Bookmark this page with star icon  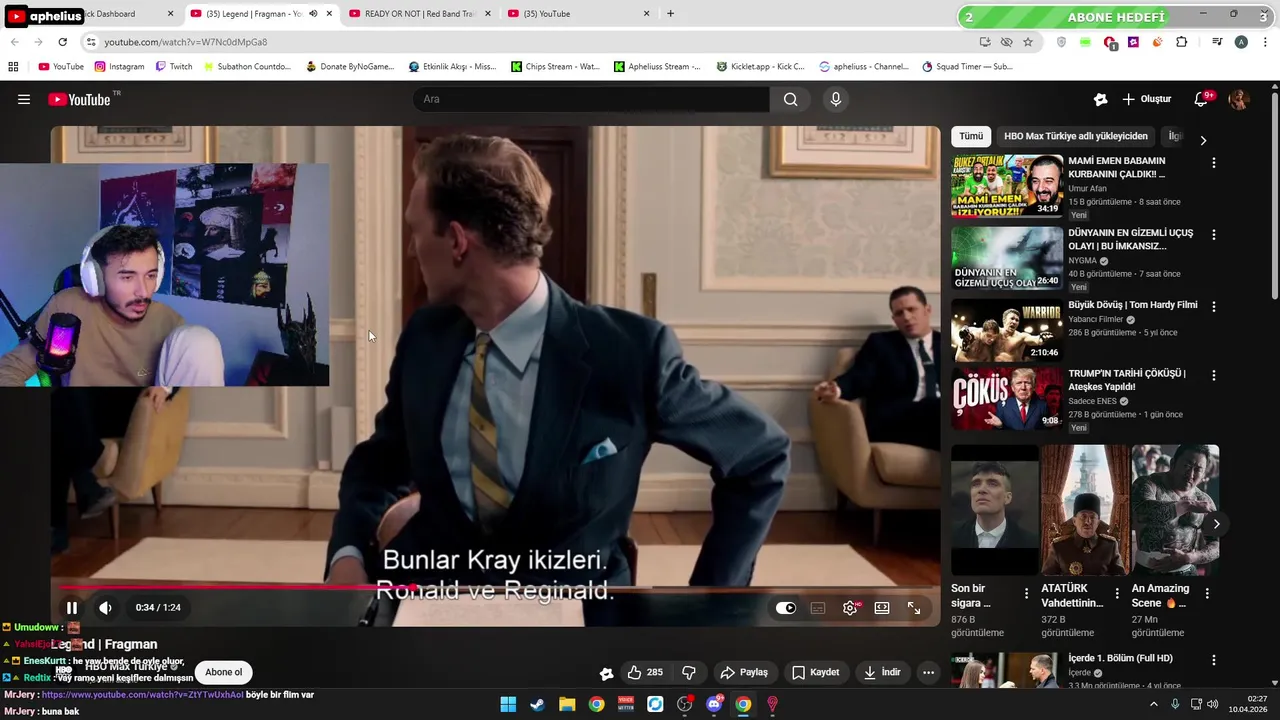[1027, 42]
